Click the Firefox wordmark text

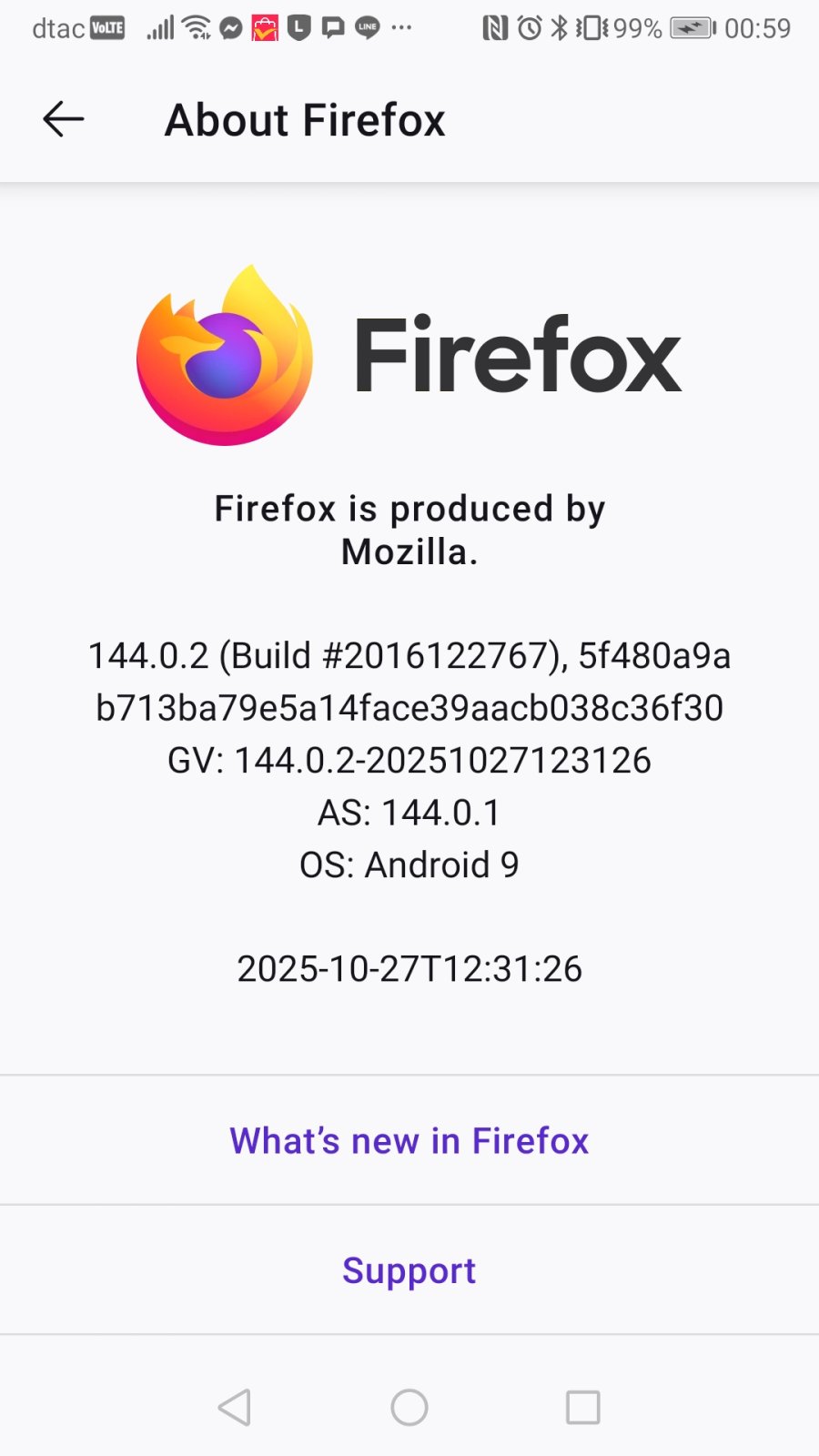[x=517, y=356]
